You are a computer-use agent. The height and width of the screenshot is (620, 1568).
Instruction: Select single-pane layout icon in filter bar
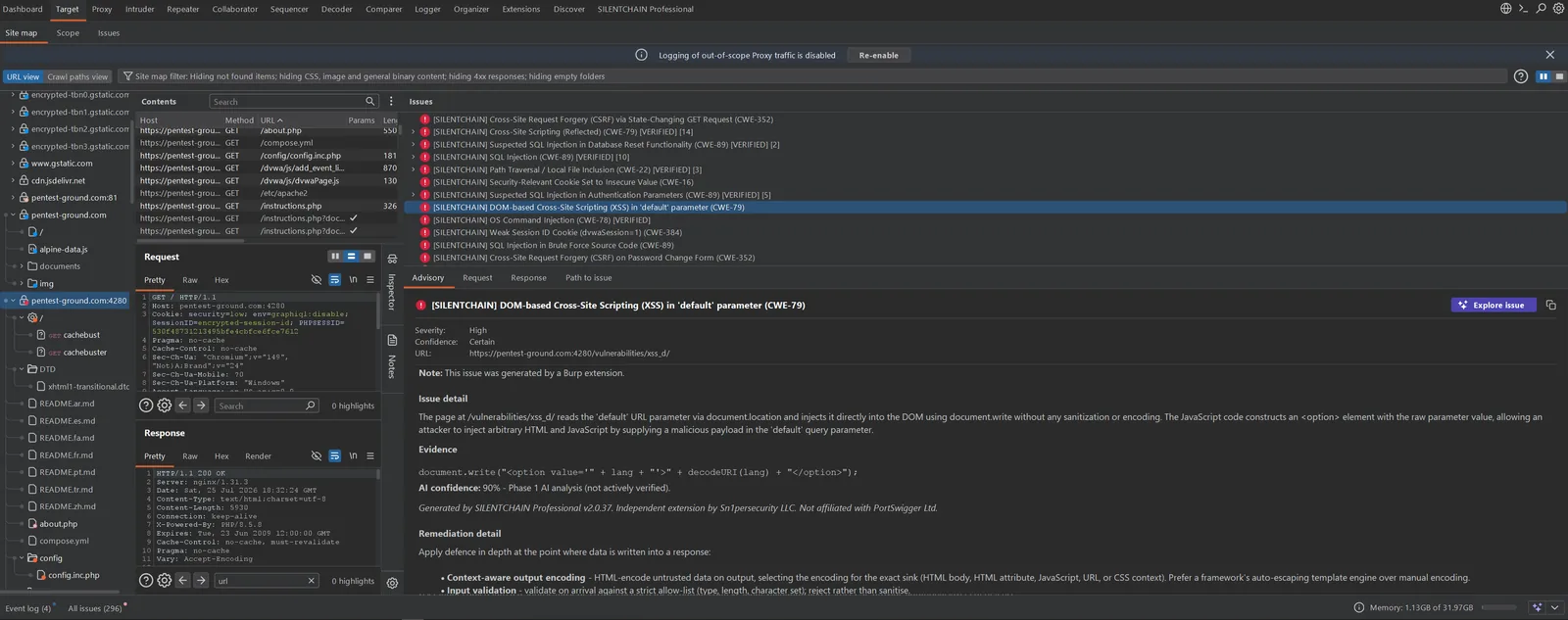click(x=1559, y=76)
